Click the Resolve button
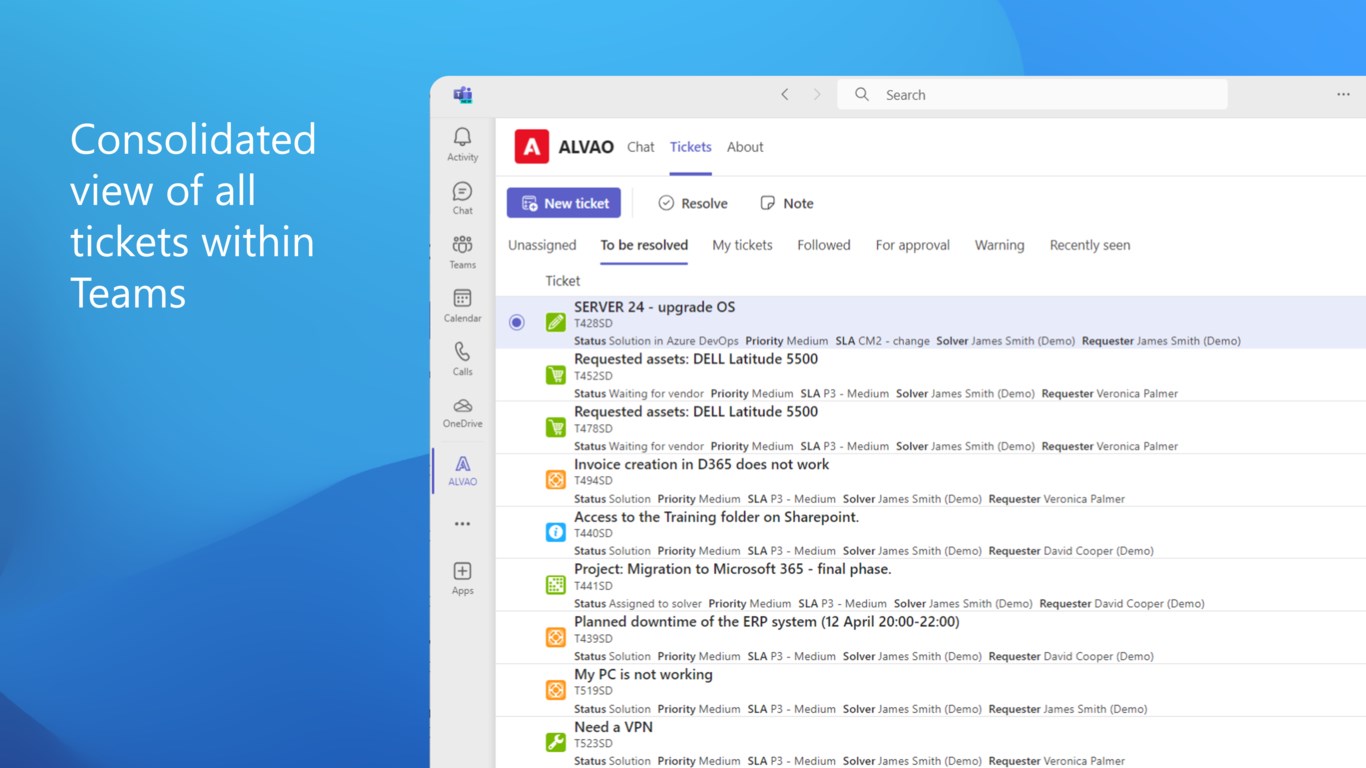 (x=693, y=203)
